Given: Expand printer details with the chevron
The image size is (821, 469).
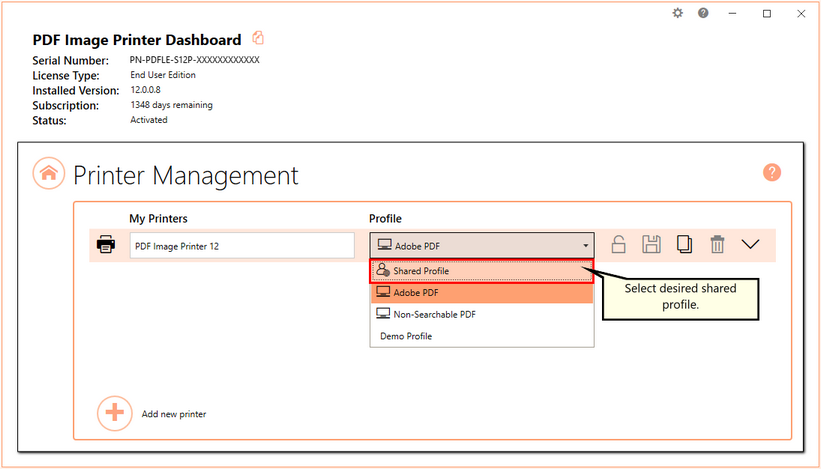Looking at the screenshot, I should coord(750,244).
